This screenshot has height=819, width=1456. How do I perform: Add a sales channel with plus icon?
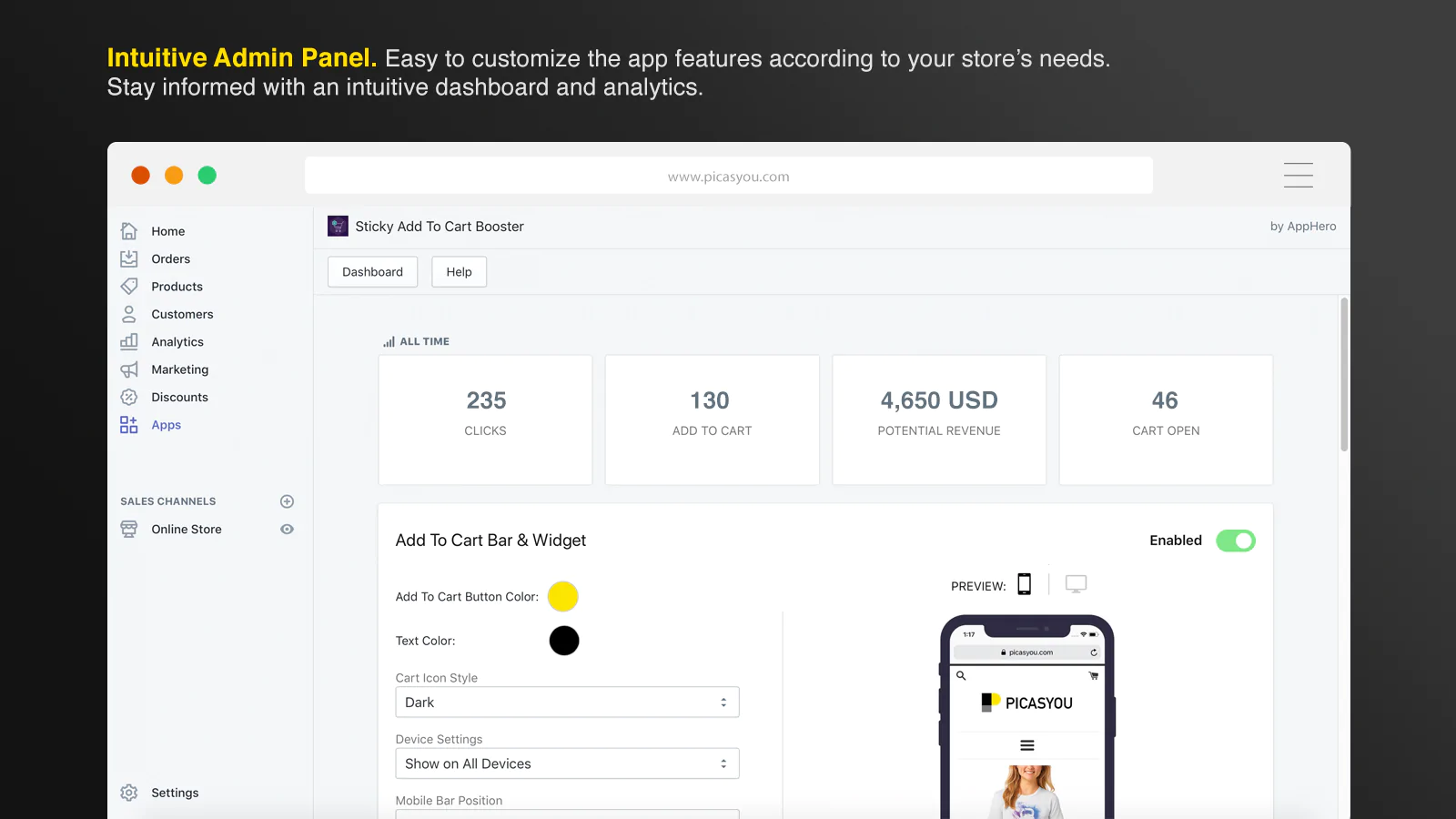point(287,501)
